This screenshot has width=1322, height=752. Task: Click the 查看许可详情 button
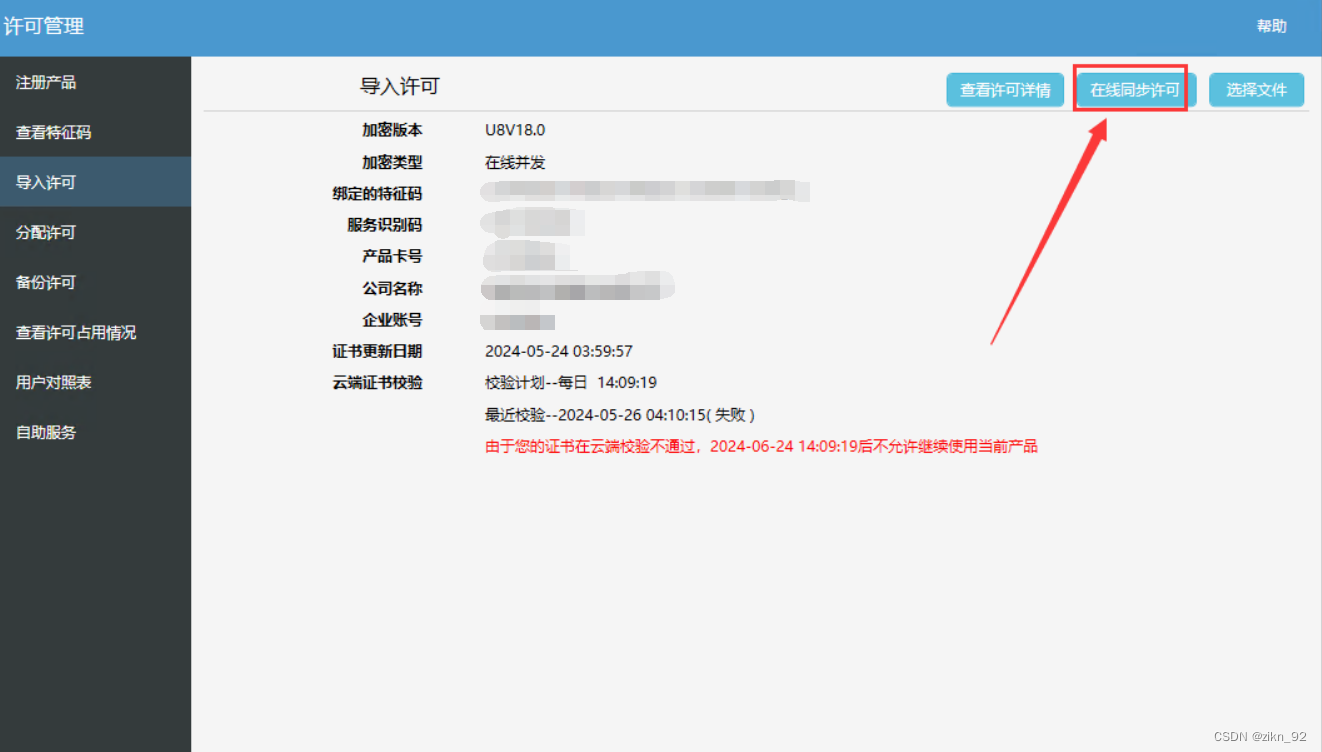[x=1005, y=89]
